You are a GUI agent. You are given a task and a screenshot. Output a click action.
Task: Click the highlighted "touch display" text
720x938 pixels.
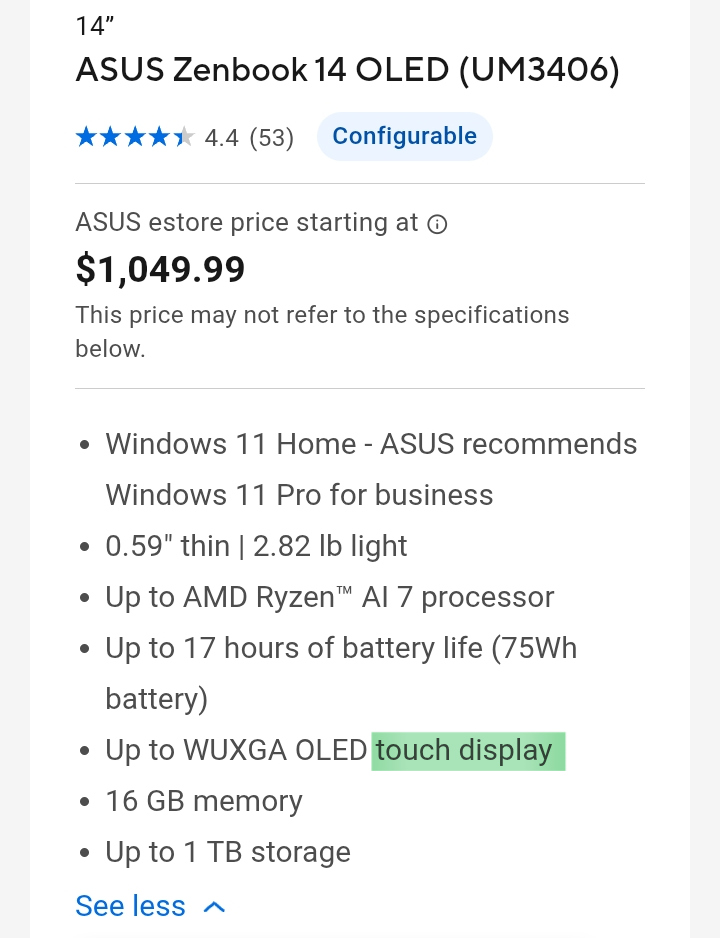click(x=466, y=751)
